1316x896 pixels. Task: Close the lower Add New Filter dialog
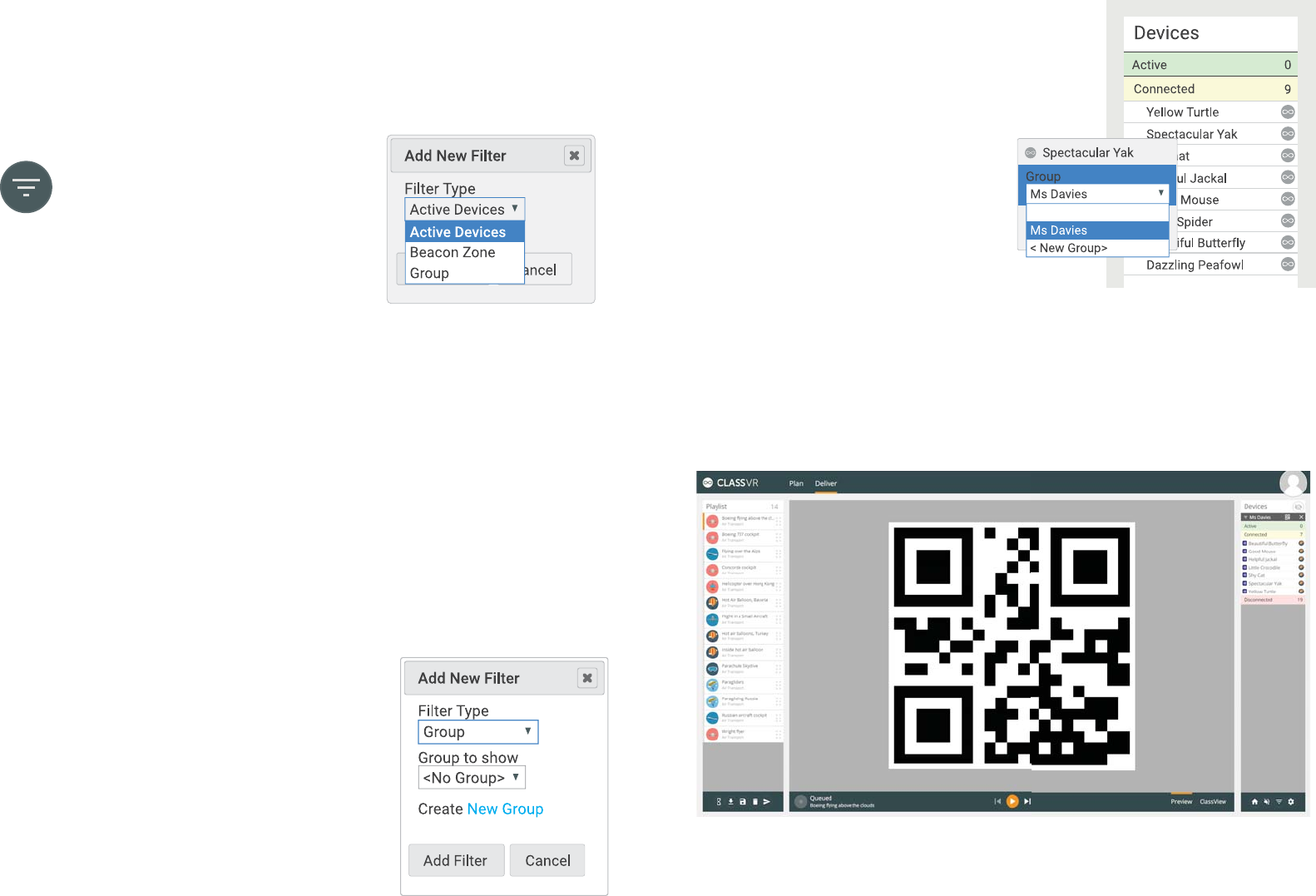tap(587, 678)
